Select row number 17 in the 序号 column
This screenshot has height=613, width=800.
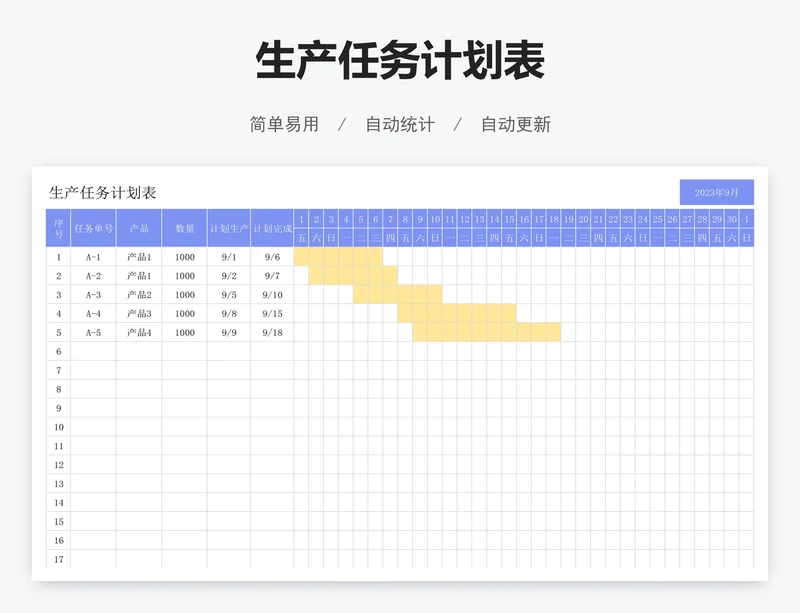click(x=58, y=559)
